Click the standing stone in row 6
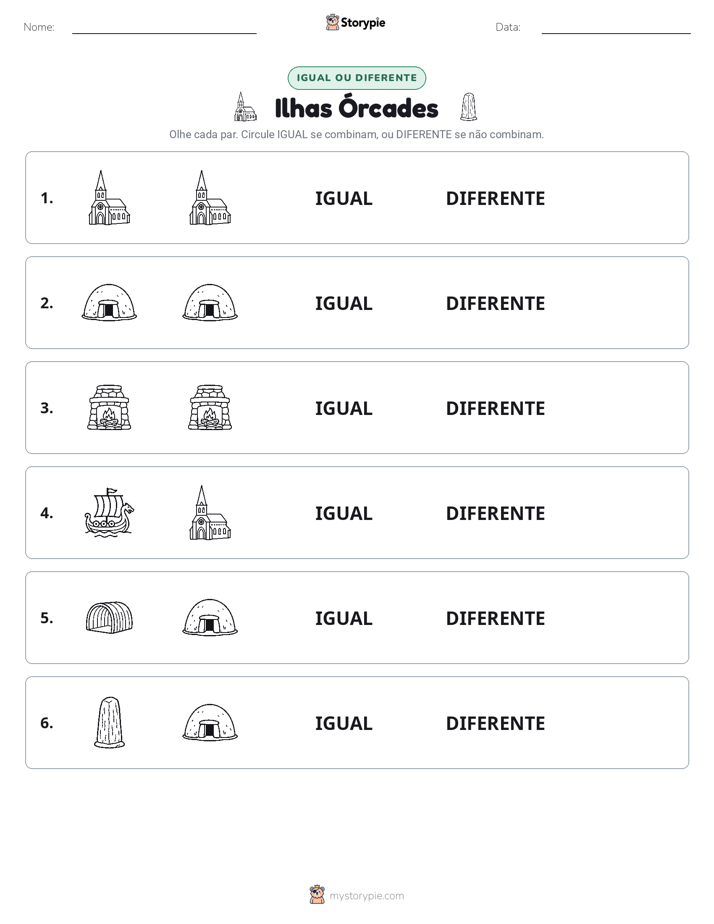This screenshot has height=924, width=714. click(x=109, y=722)
